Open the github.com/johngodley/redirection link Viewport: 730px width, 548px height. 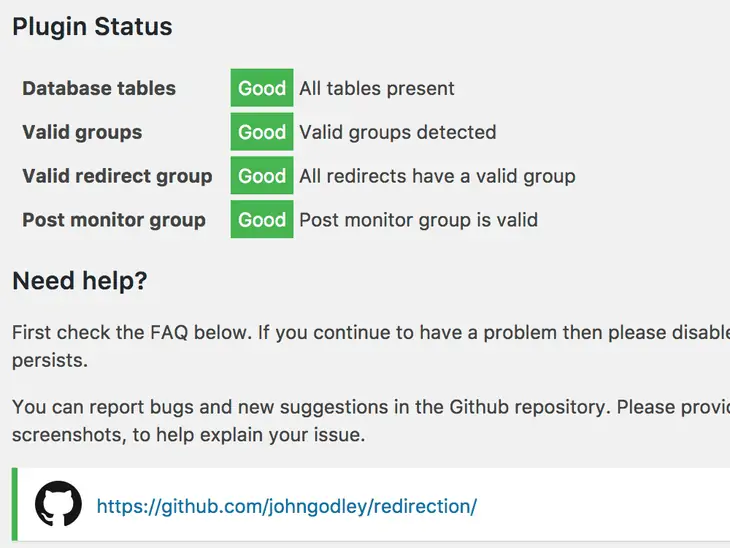(286, 506)
